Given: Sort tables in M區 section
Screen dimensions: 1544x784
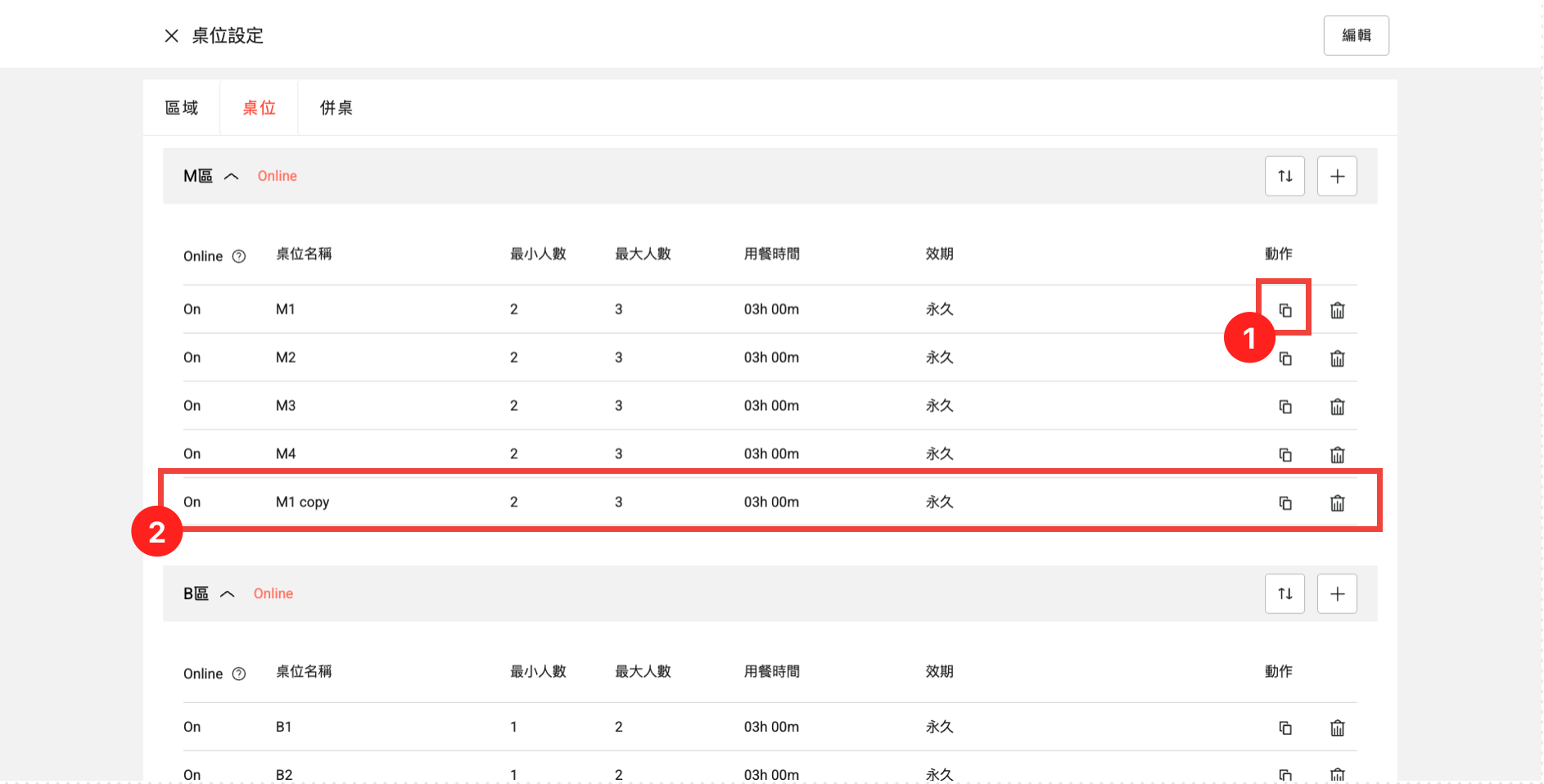Looking at the screenshot, I should 1284,176.
